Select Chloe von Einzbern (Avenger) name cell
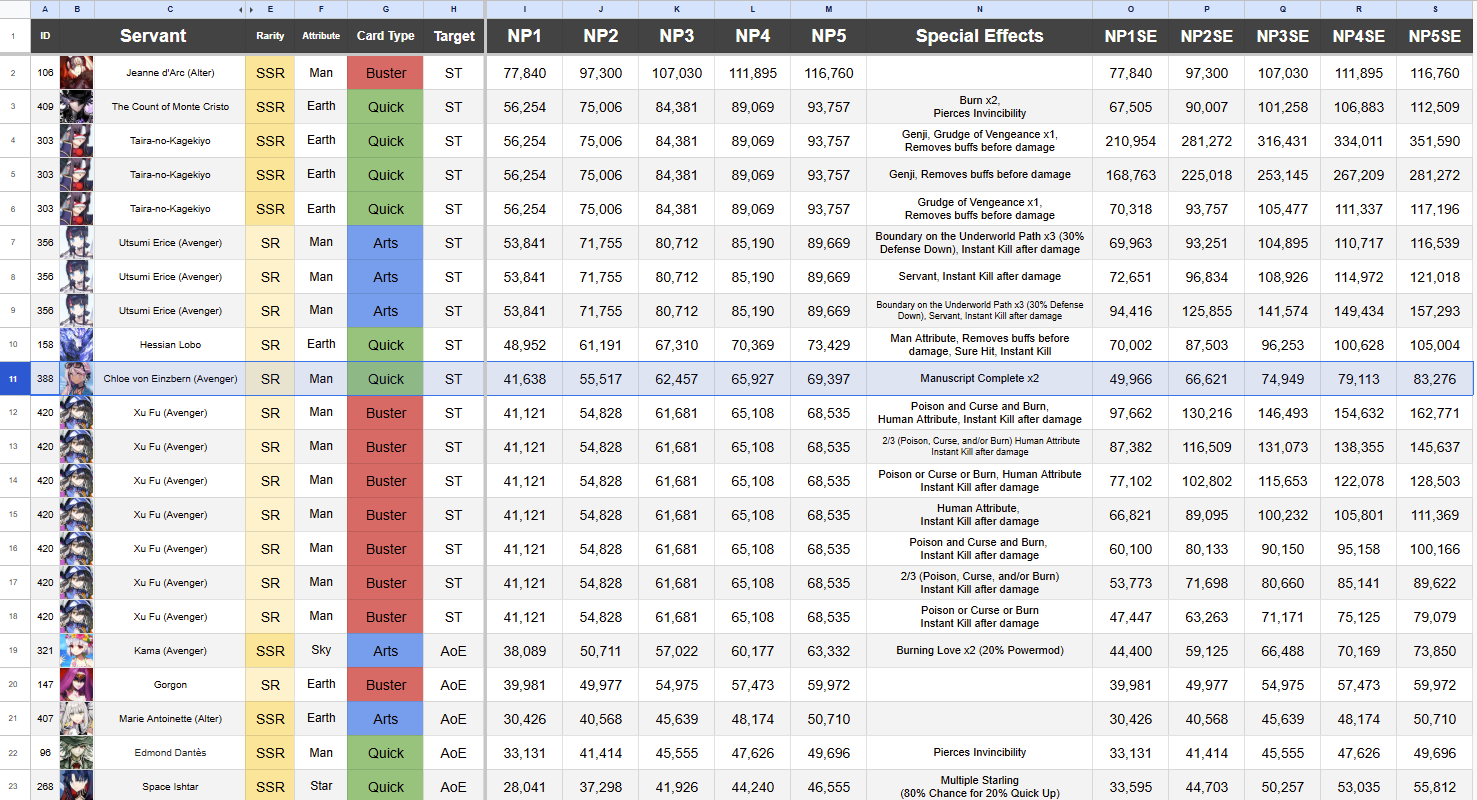This screenshot has width=1477, height=800. pos(170,379)
